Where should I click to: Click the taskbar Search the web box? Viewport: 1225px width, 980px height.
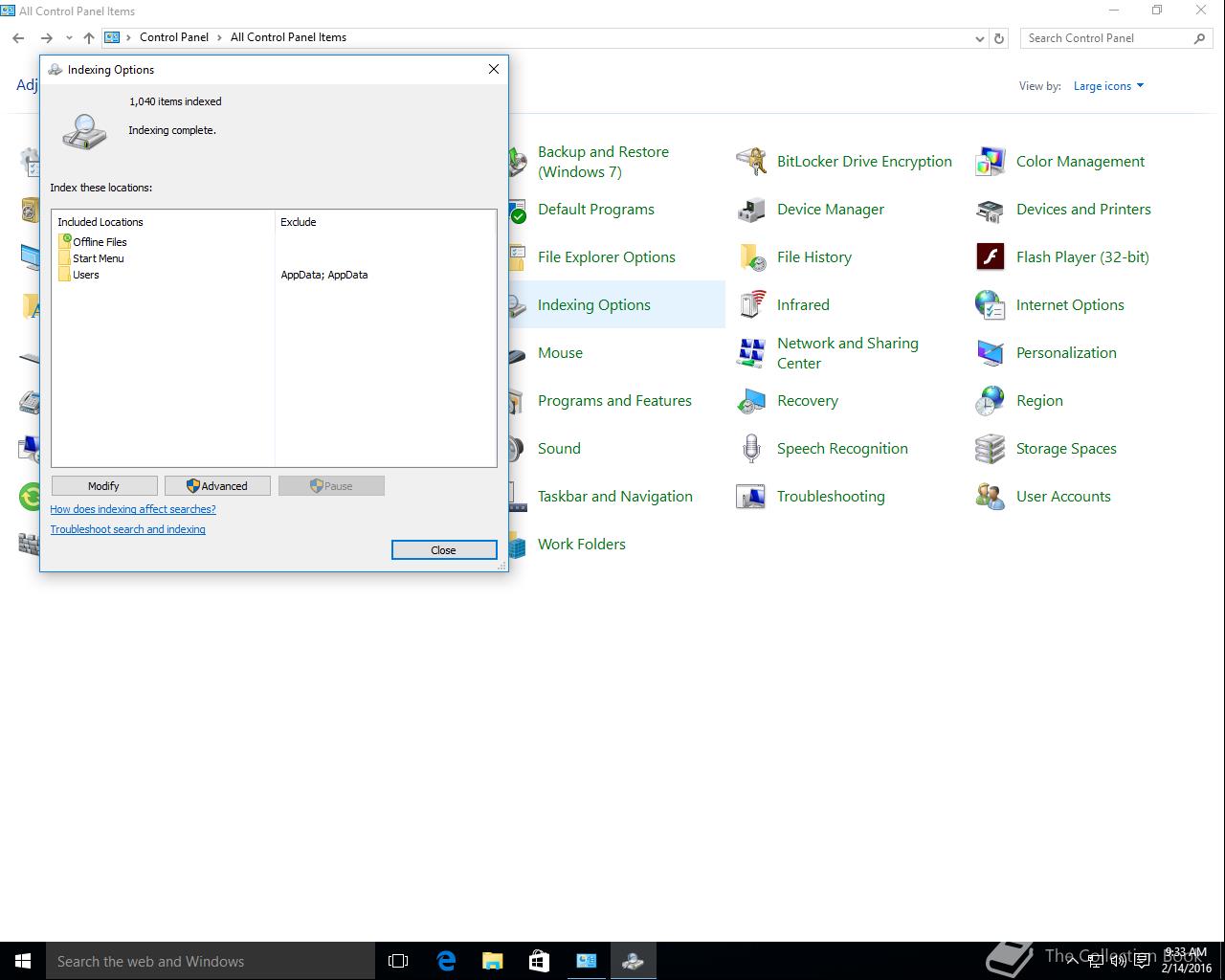coord(211,961)
